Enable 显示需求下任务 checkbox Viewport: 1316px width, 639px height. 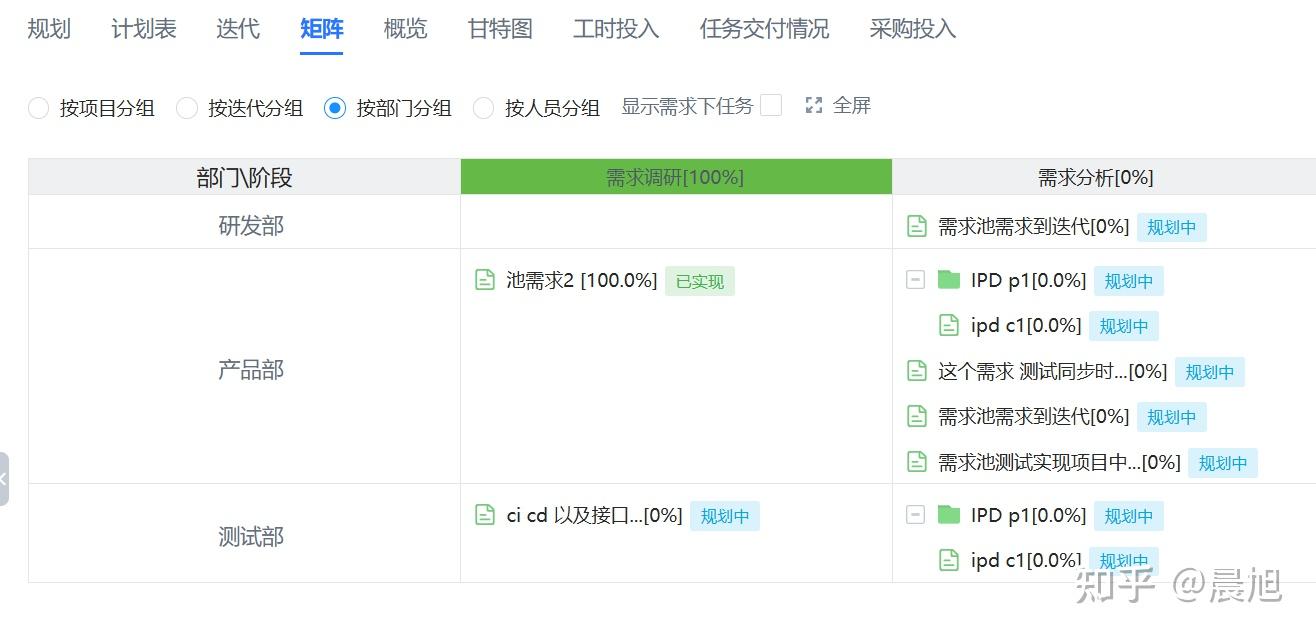tap(771, 106)
